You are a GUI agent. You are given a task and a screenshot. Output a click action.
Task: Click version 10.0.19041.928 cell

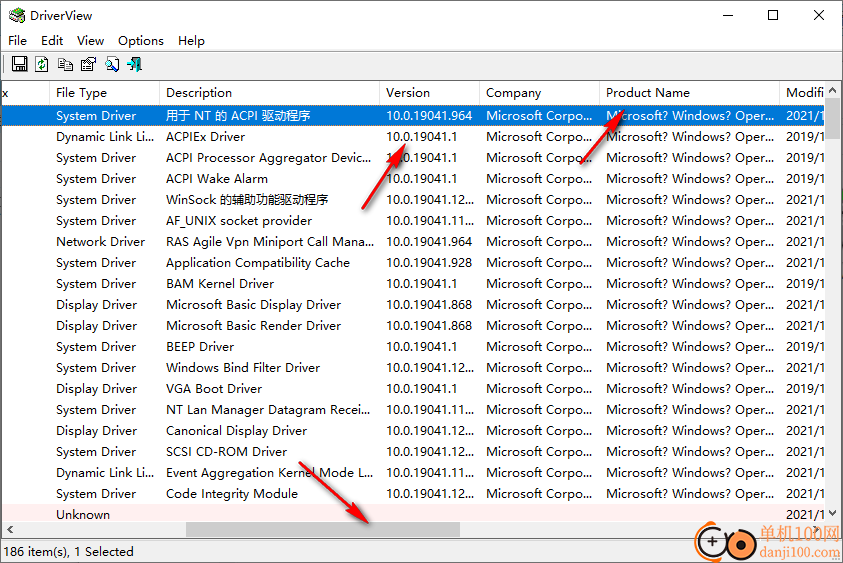[x=429, y=262]
